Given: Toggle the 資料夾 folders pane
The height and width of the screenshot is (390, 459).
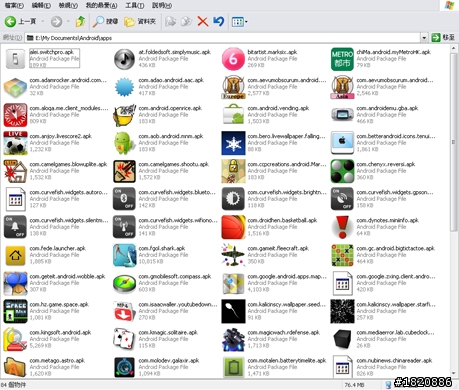Looking at the screenshot, I should pos(140,22).
